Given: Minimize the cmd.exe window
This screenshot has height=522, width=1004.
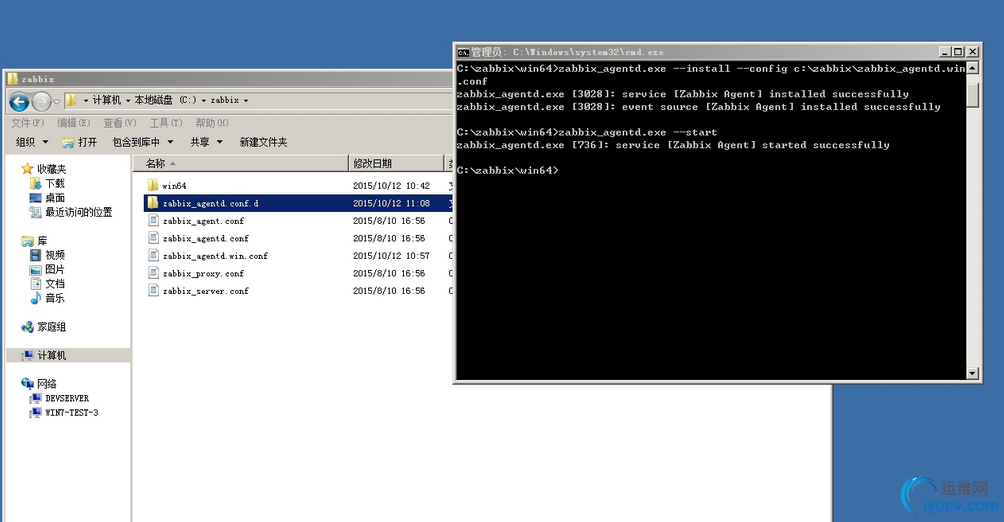Looking at the screenshot, I should (944, 51).
